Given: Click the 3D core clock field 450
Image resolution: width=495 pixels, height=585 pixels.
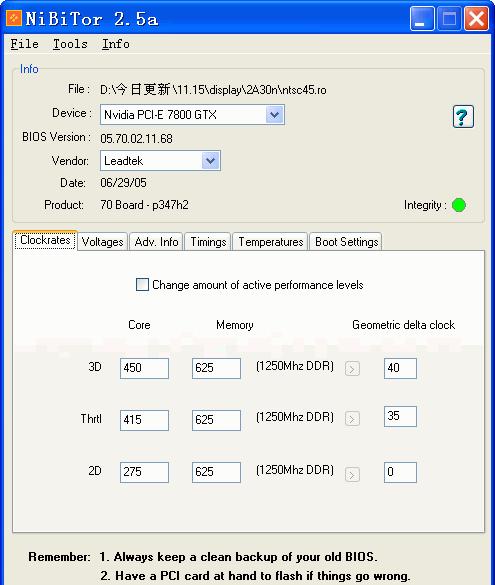Looking at the screenshot, I should tap(144, 368).
